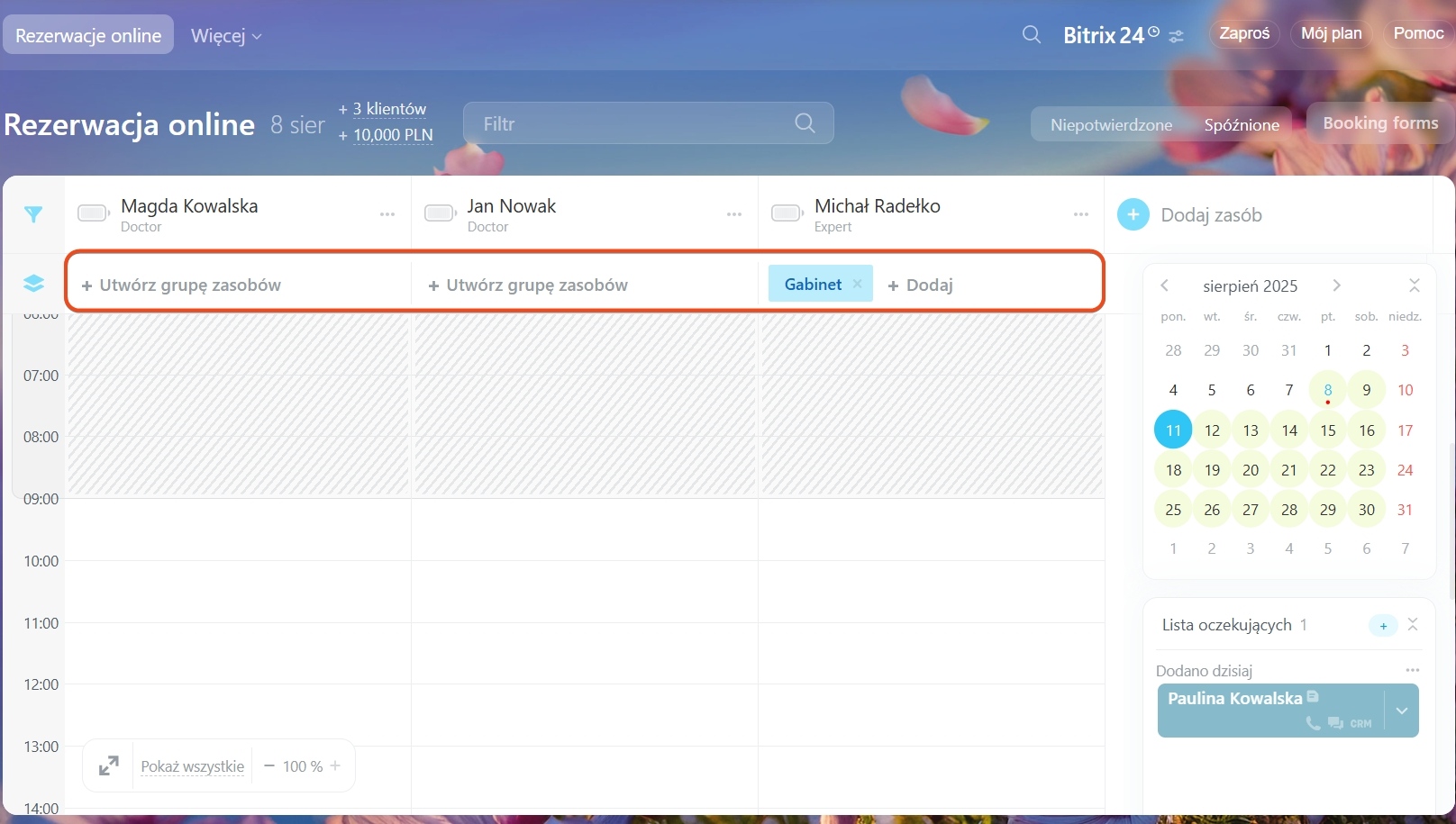
Task: Open the settings sliders icon next to Bitrix24
Action: click(x=1177, y=36)
